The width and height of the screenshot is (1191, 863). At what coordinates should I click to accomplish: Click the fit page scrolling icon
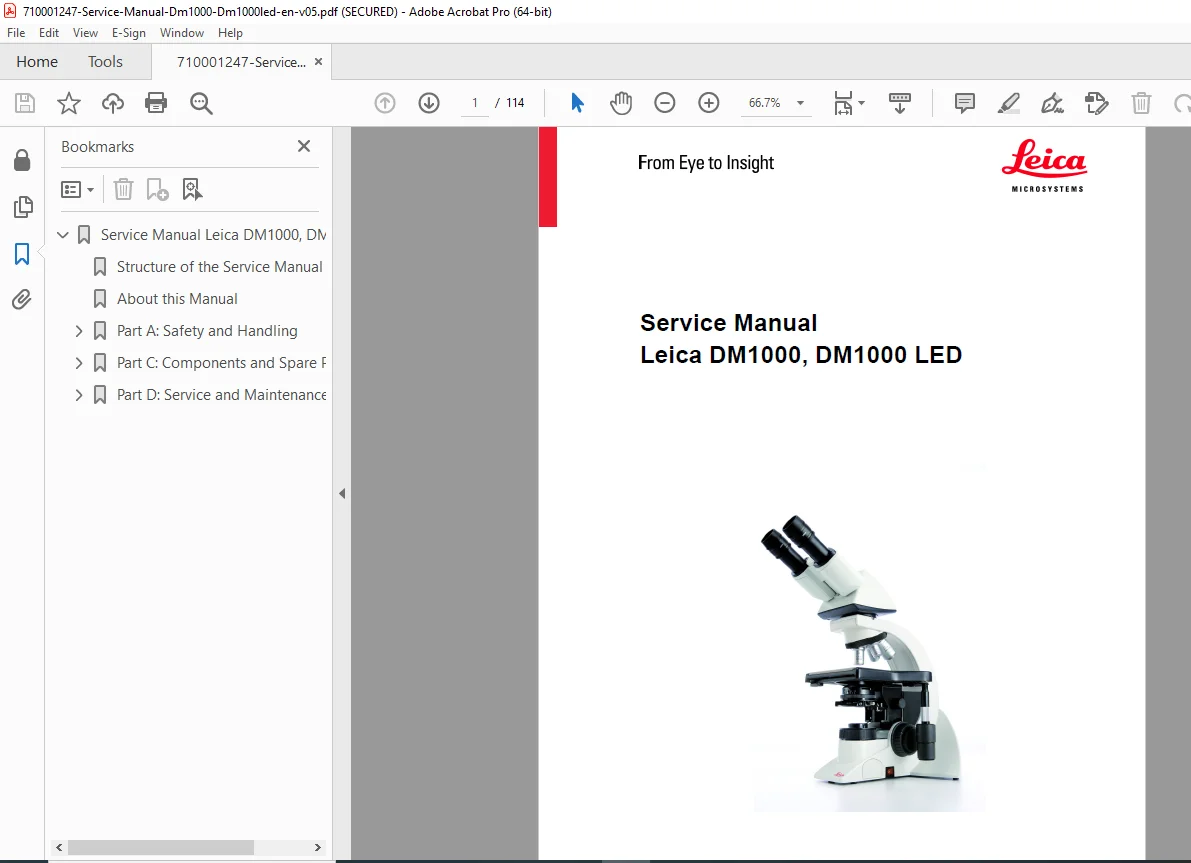pos(843,103)
